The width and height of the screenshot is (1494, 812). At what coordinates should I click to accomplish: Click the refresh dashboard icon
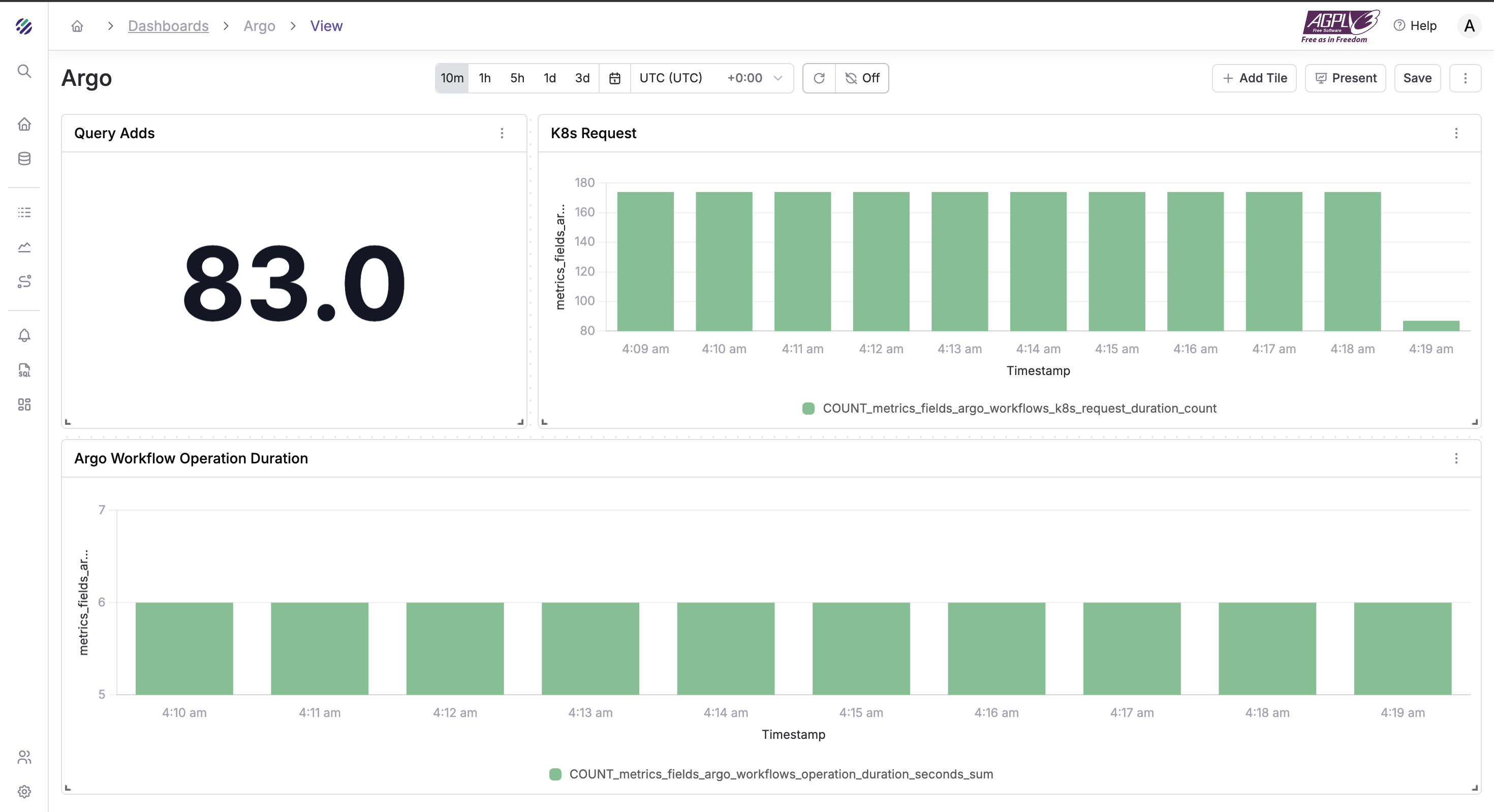tap(819, 78)
